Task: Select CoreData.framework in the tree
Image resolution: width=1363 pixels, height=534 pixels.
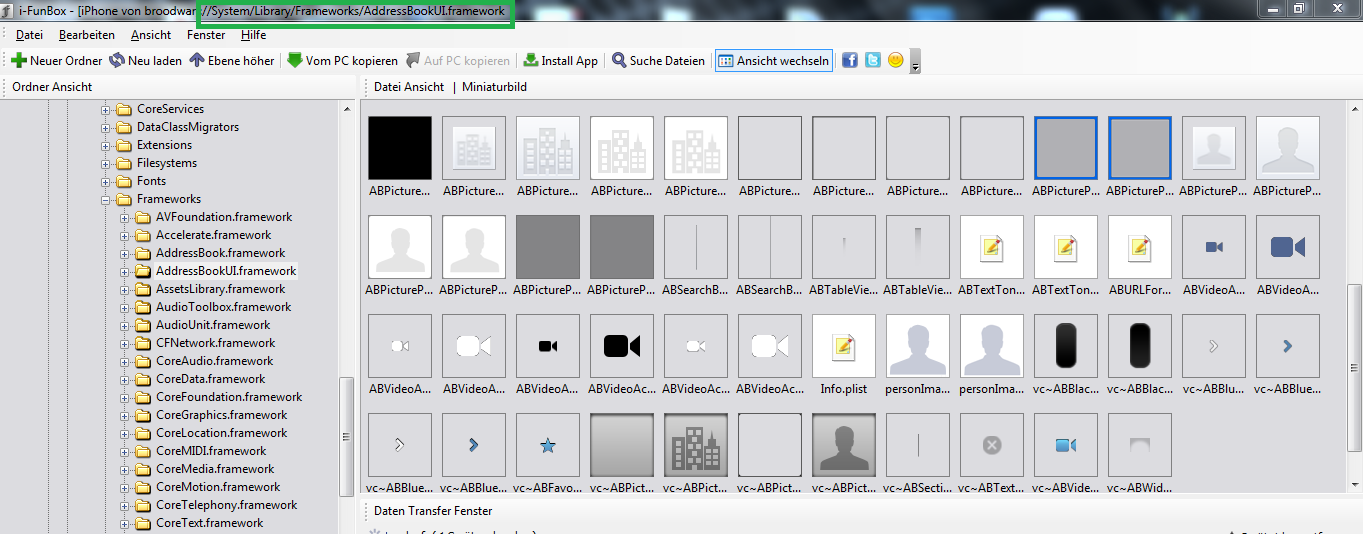Action: click(x=210, y=379)
